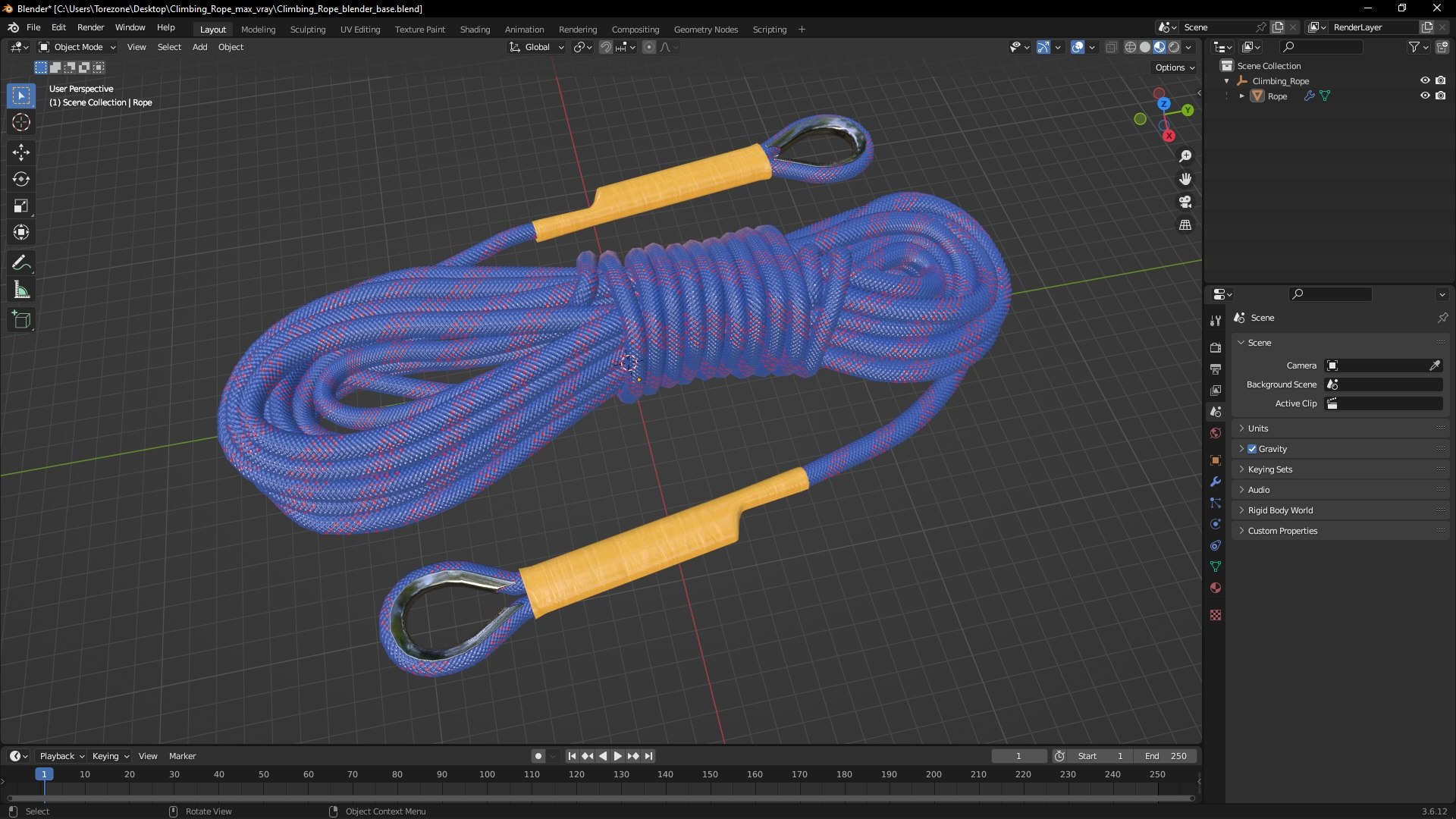Disable Climbing_Rope in renders via camera icon
1456x819 pixels.
click(1440, 80)
